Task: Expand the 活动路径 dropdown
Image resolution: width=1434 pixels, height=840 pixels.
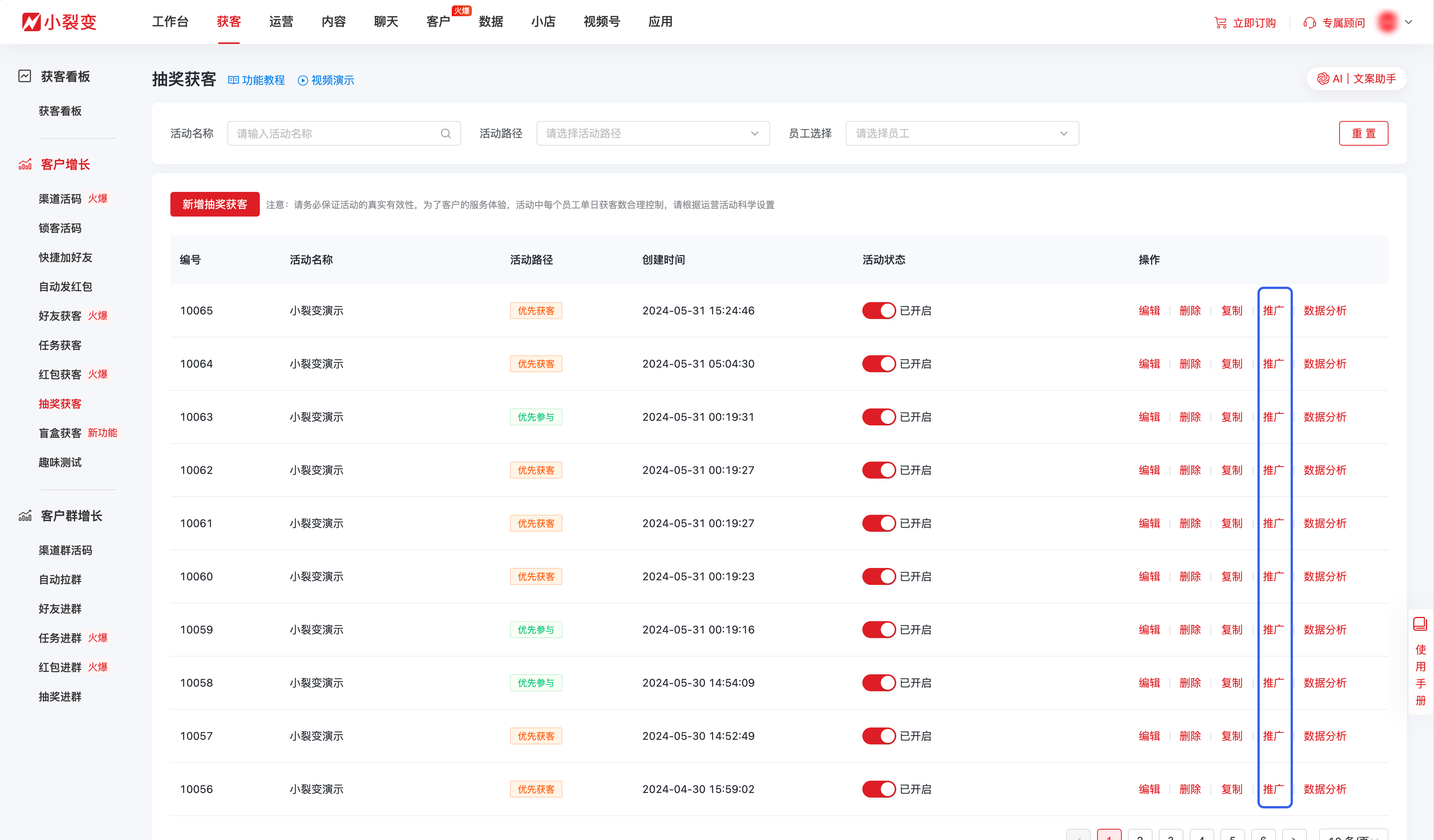Action: click(653, 134)
